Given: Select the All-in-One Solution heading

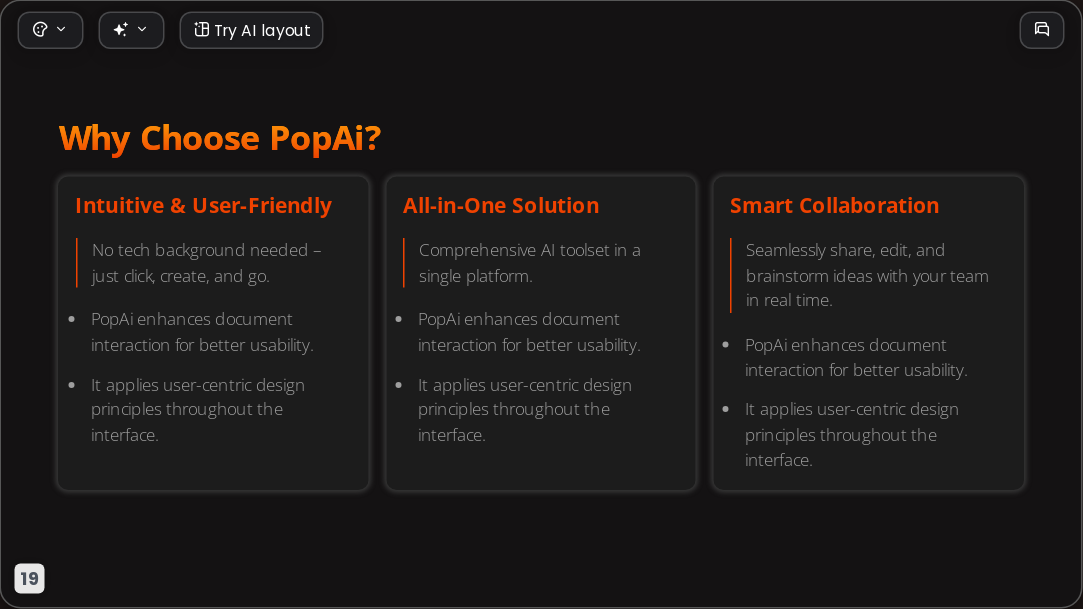Looking at the screenshot, I should pos(501,205).
